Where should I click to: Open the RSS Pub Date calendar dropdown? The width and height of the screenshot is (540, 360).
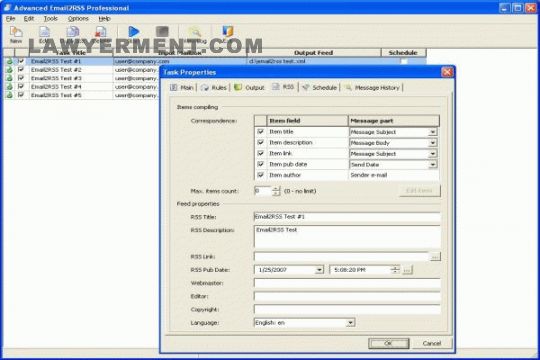point(319,270)
